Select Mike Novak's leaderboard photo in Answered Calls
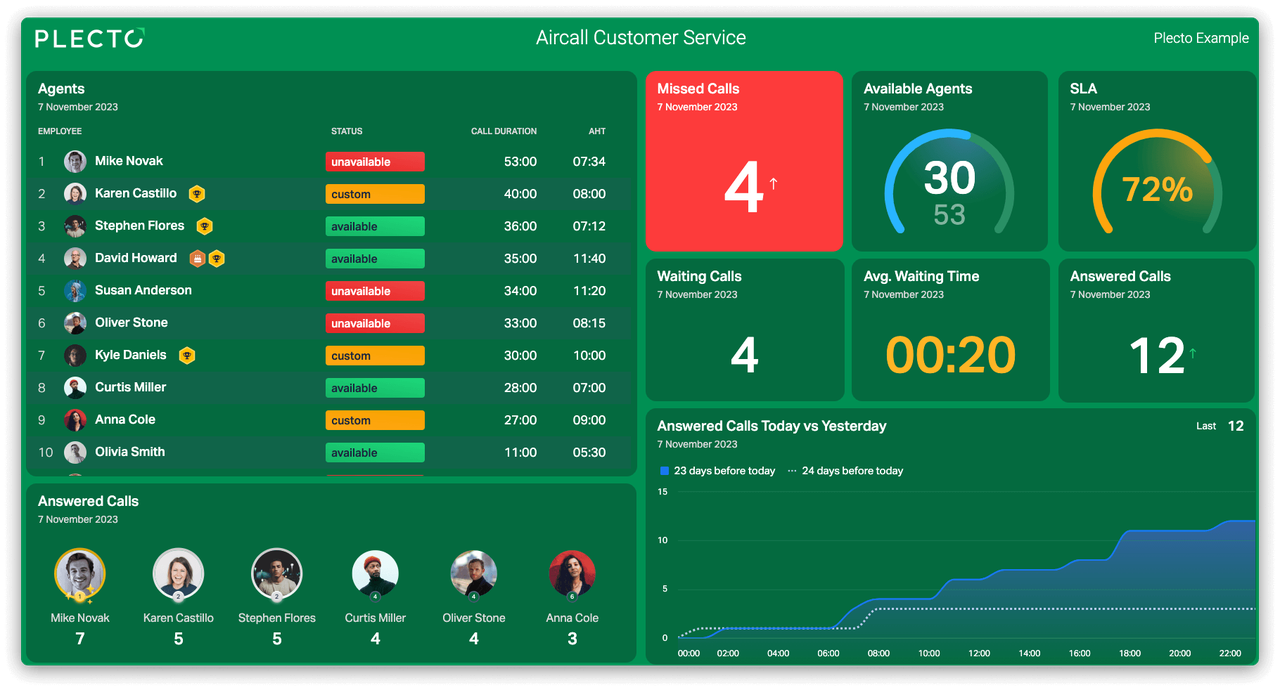Image resolution: width=1280 pixels, height=690 pixels. click(80, 575)
